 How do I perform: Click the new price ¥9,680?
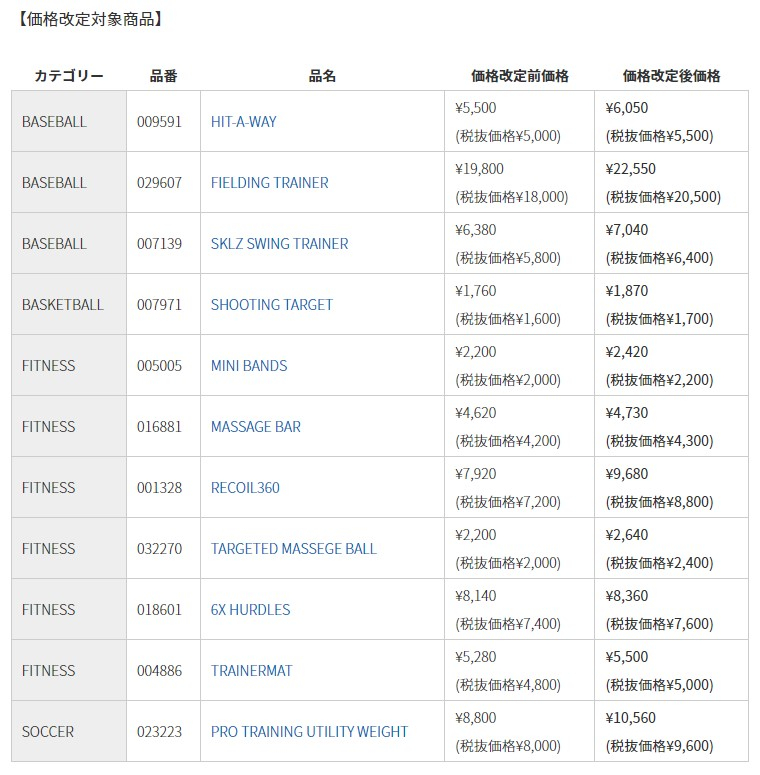(x=627, y=474)
